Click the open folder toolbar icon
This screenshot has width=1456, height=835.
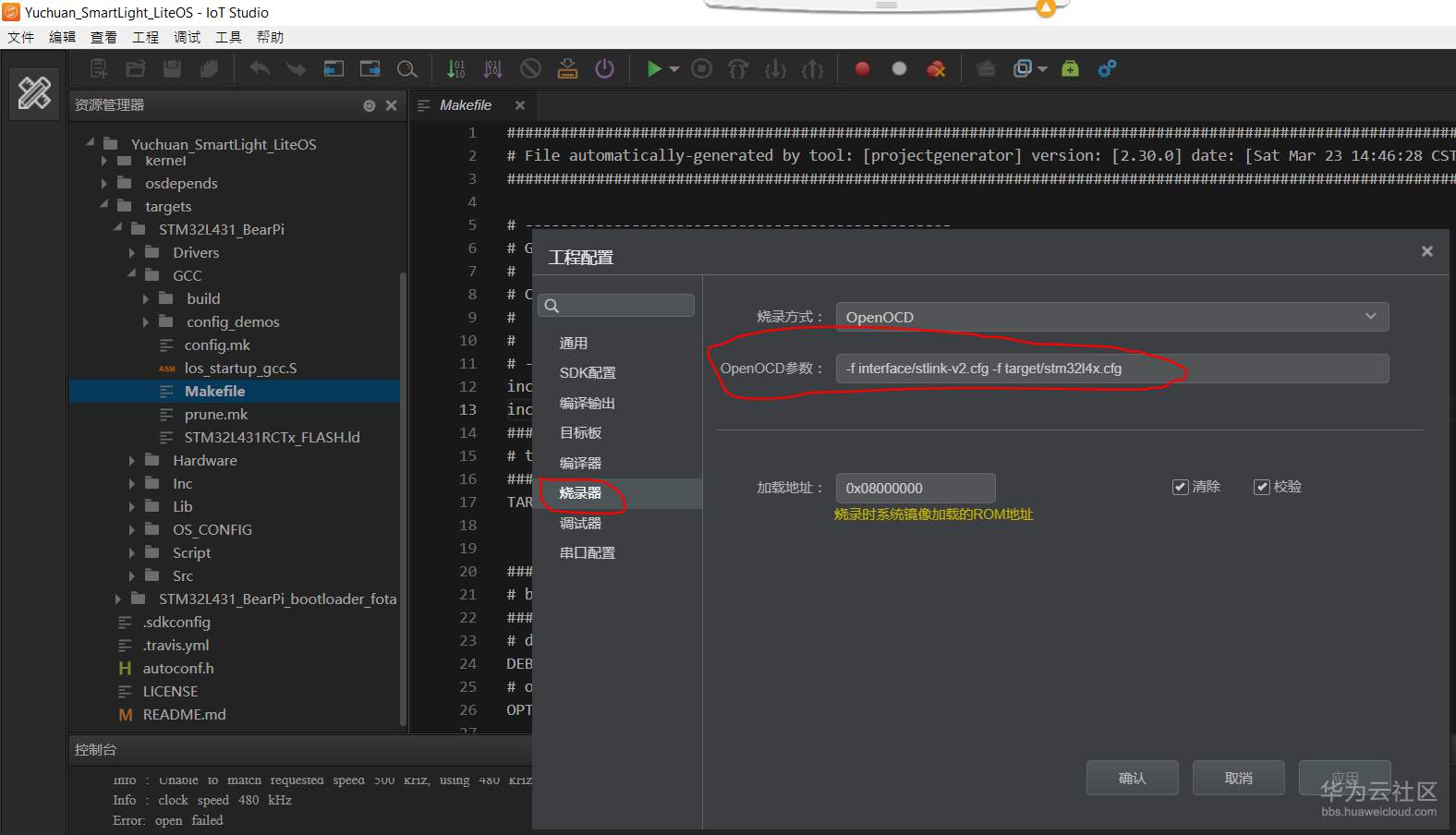click(136, 68)
